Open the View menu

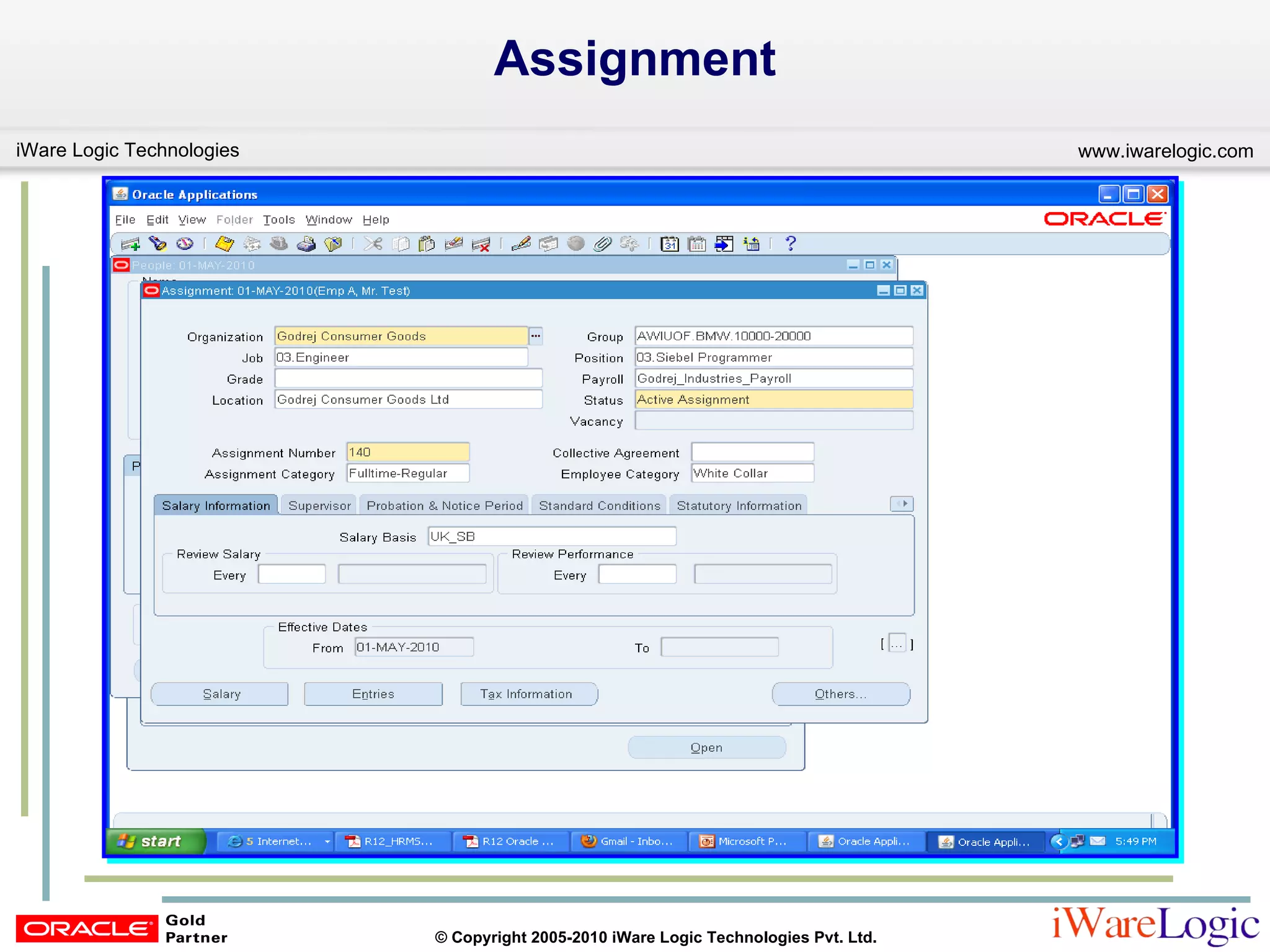tap(192, 220)
